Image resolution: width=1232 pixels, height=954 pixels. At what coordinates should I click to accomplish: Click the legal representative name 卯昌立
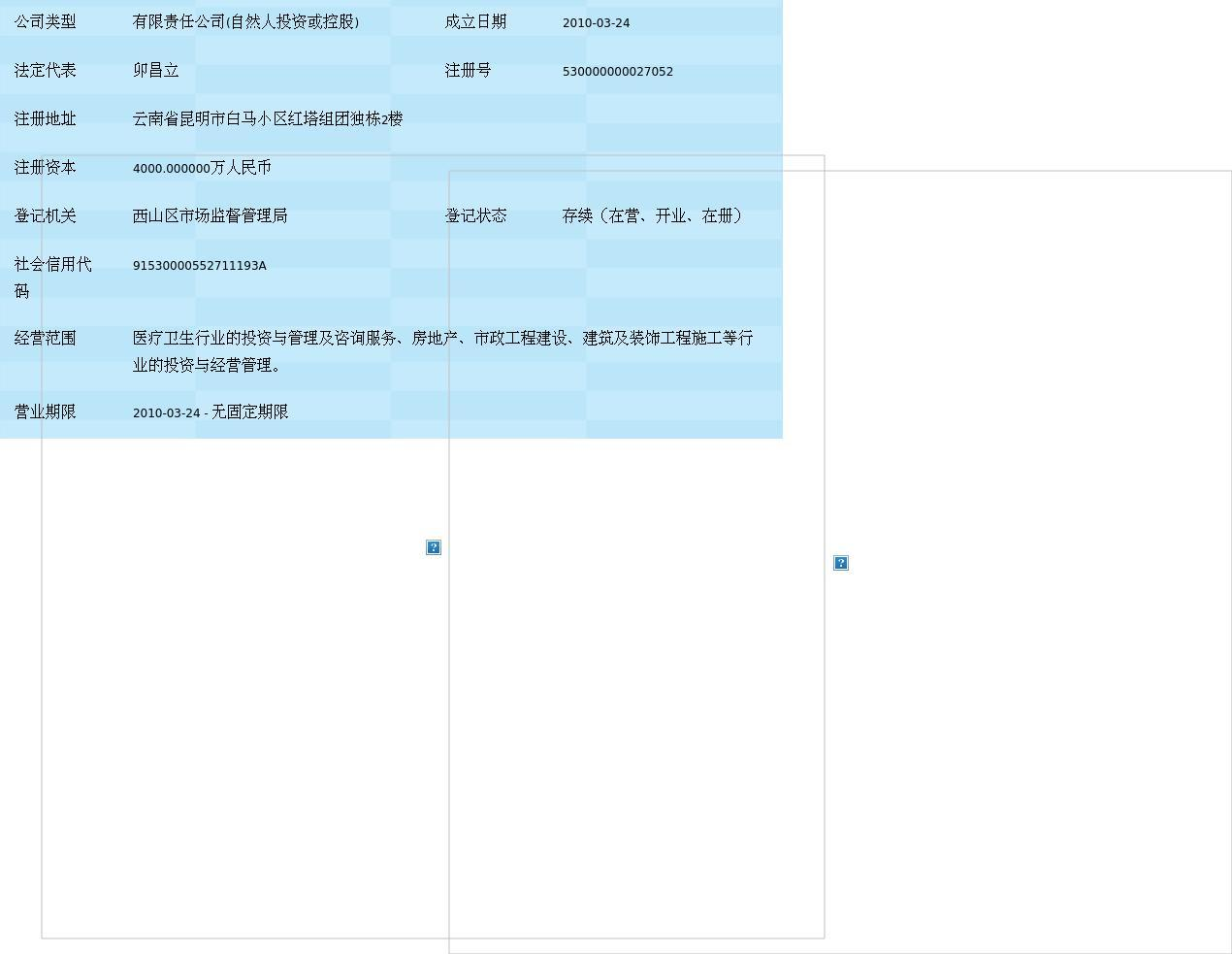click(x=156, y=70)
